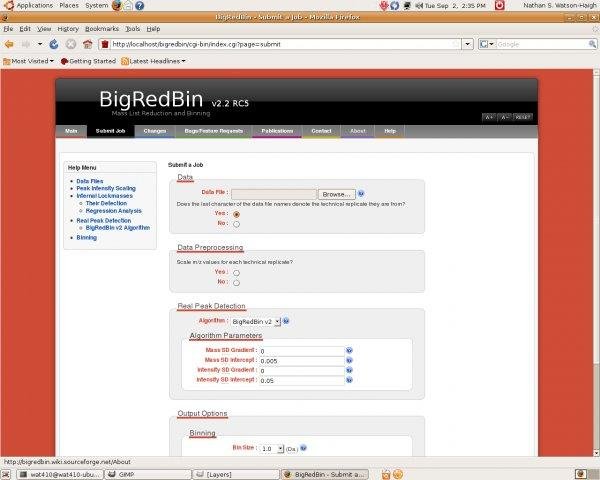The image size is (600, 480).
Task: Click the search magnifier in Google box
Action: pyautogui.click(x=592, y=44)
